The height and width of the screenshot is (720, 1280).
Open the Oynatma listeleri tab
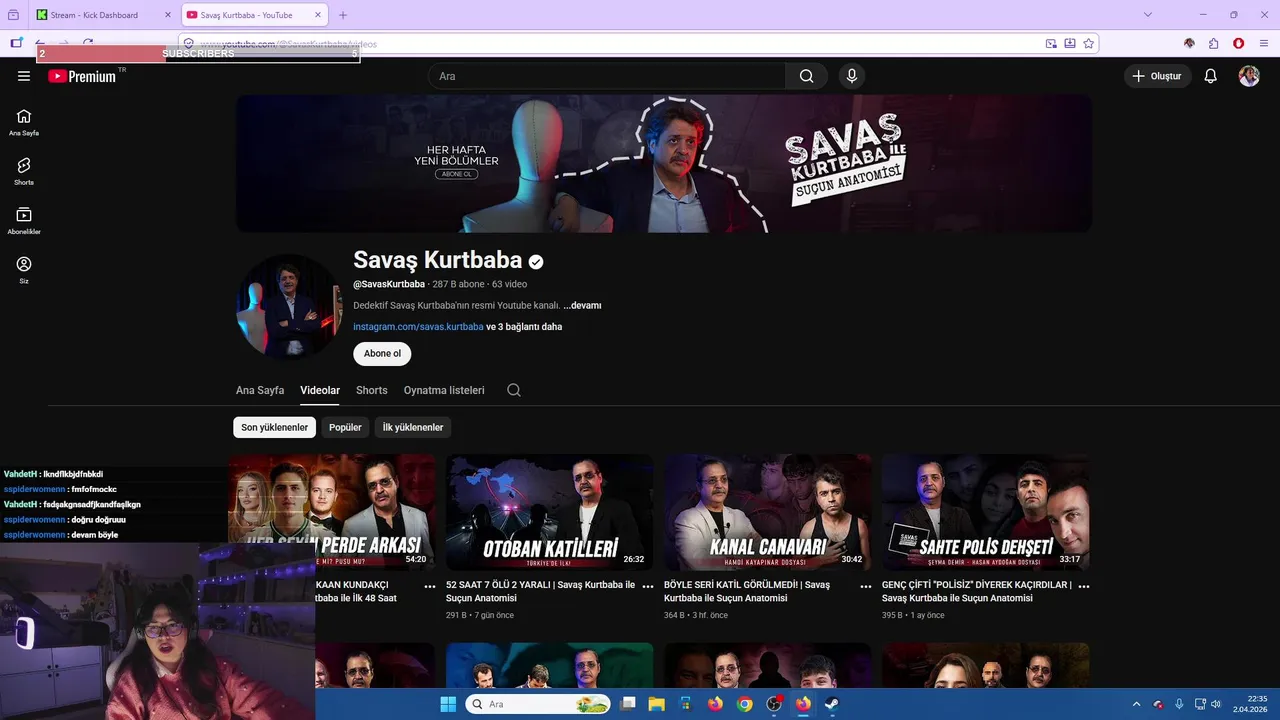click(x=444, y=390)
